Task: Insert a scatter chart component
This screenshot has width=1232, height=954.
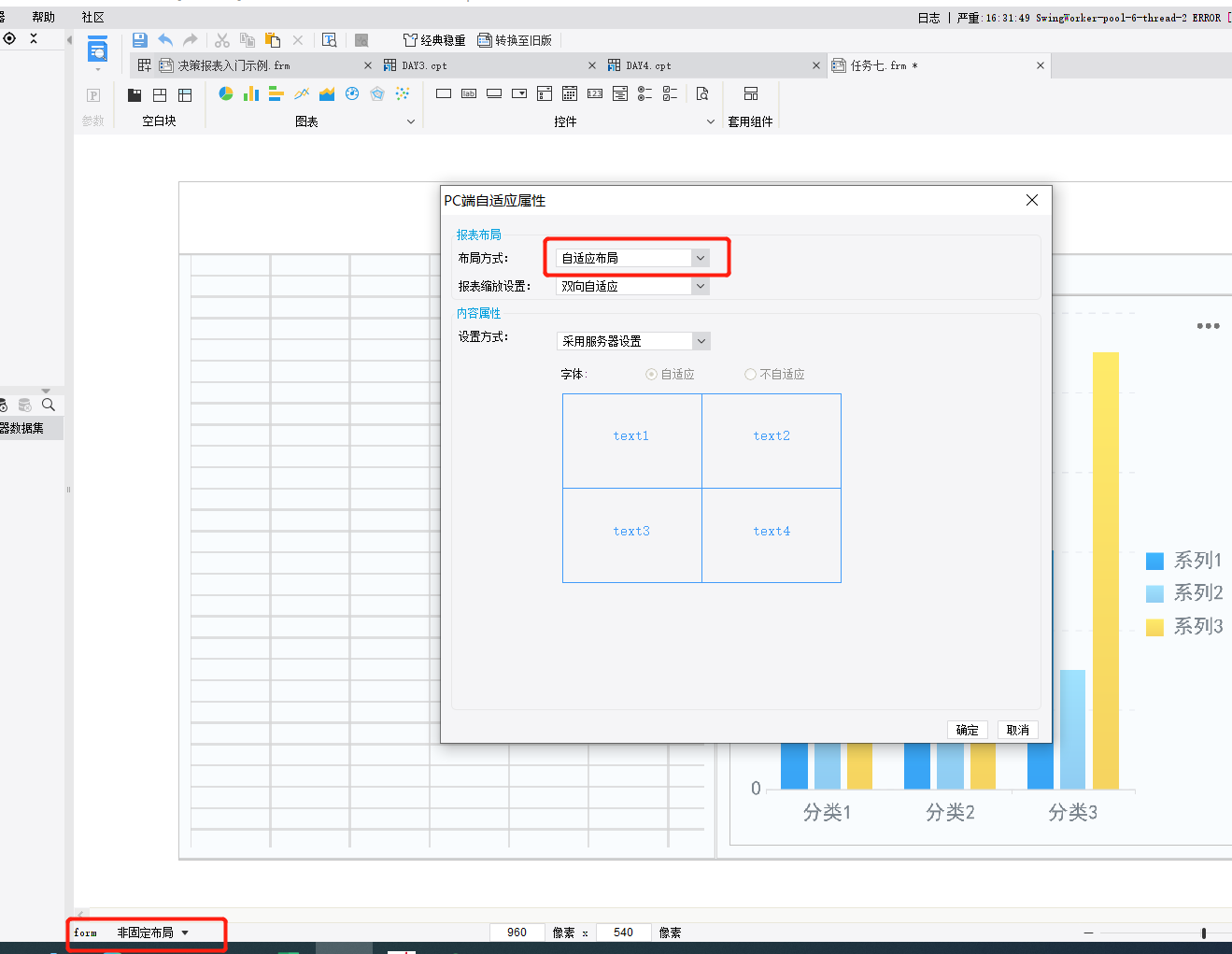Action: pos(403,93)
